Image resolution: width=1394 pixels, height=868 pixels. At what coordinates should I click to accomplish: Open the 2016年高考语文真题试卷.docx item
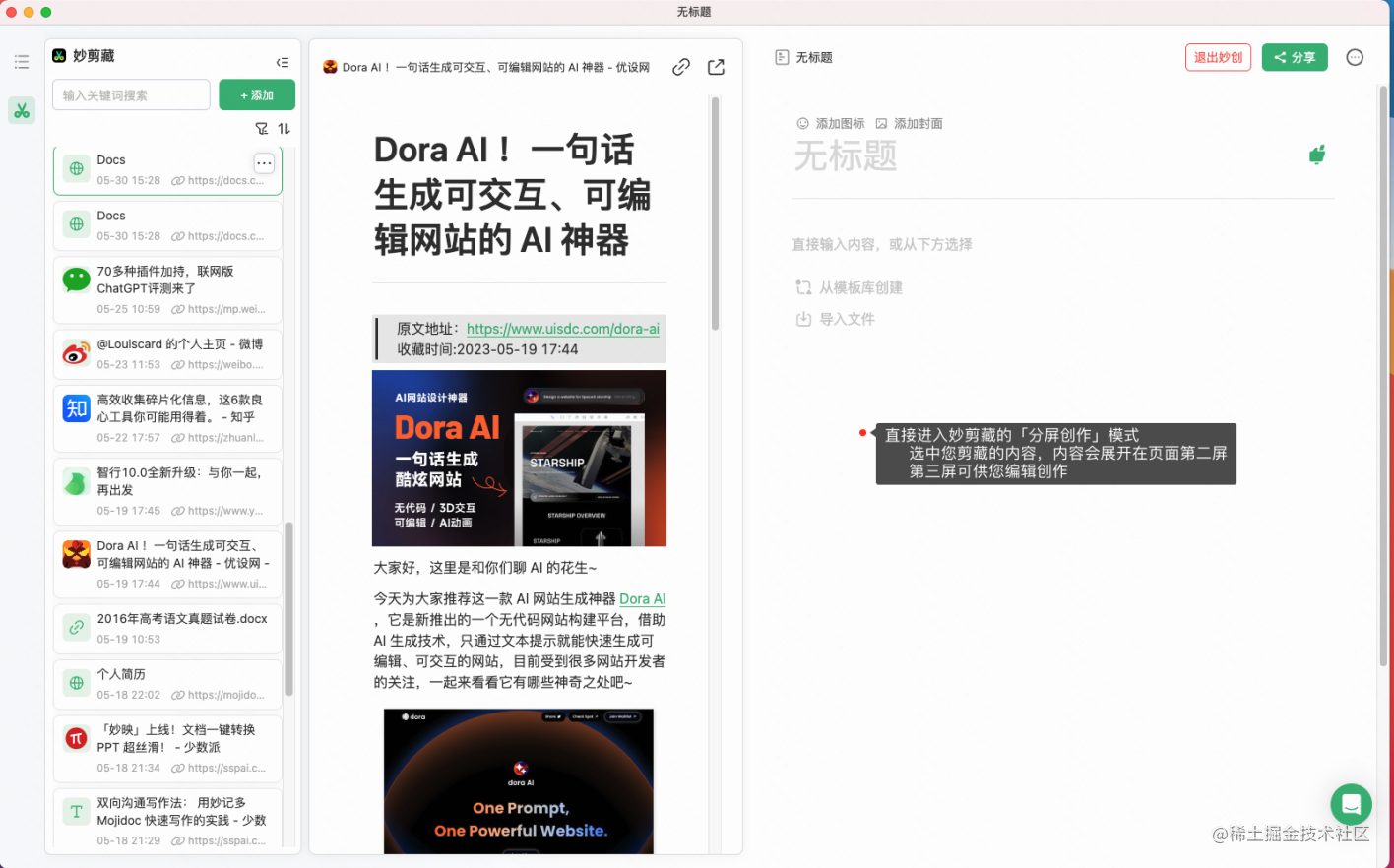(167, 629)
